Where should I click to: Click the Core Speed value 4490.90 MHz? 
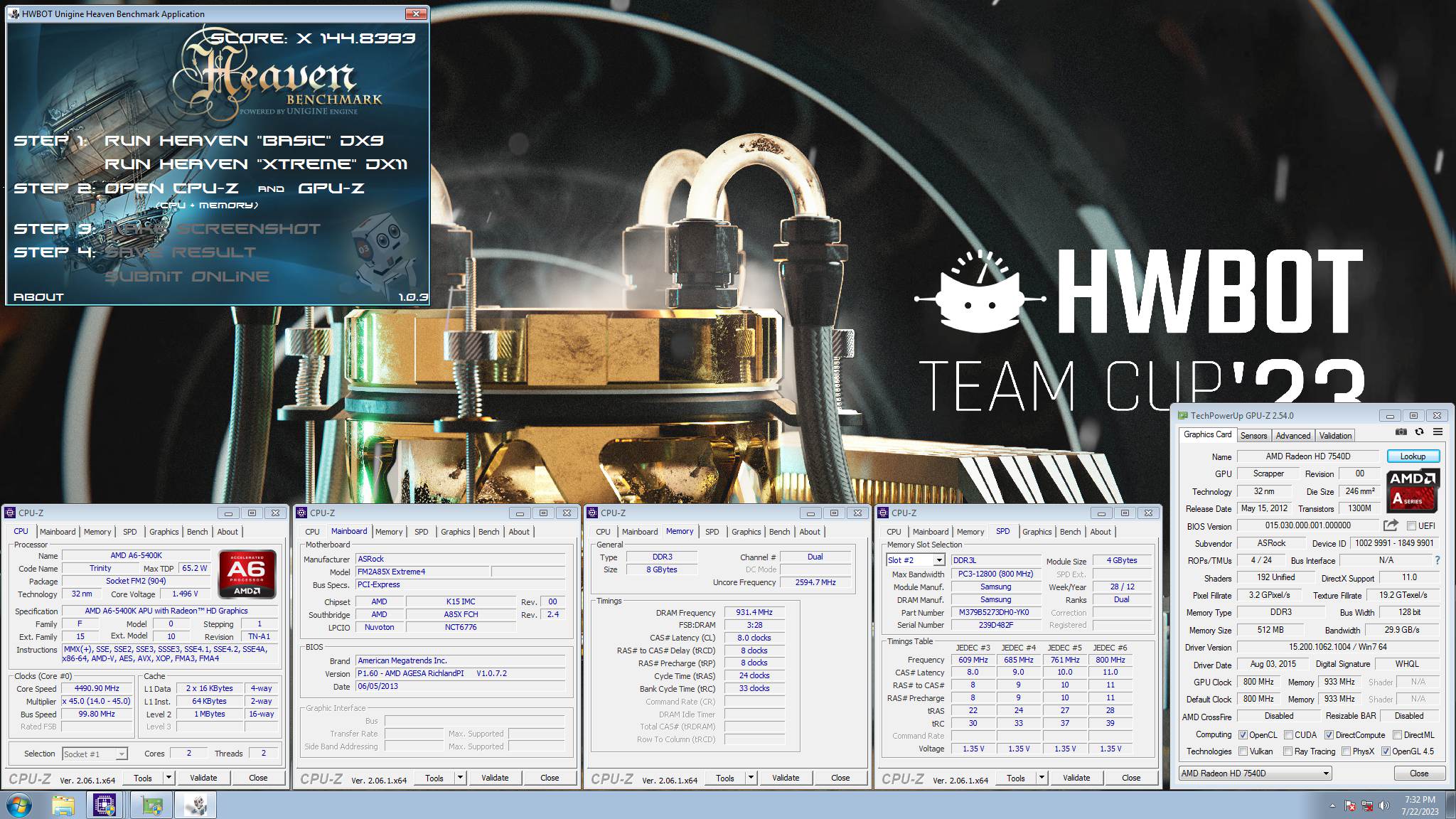[x=97, y=688]
